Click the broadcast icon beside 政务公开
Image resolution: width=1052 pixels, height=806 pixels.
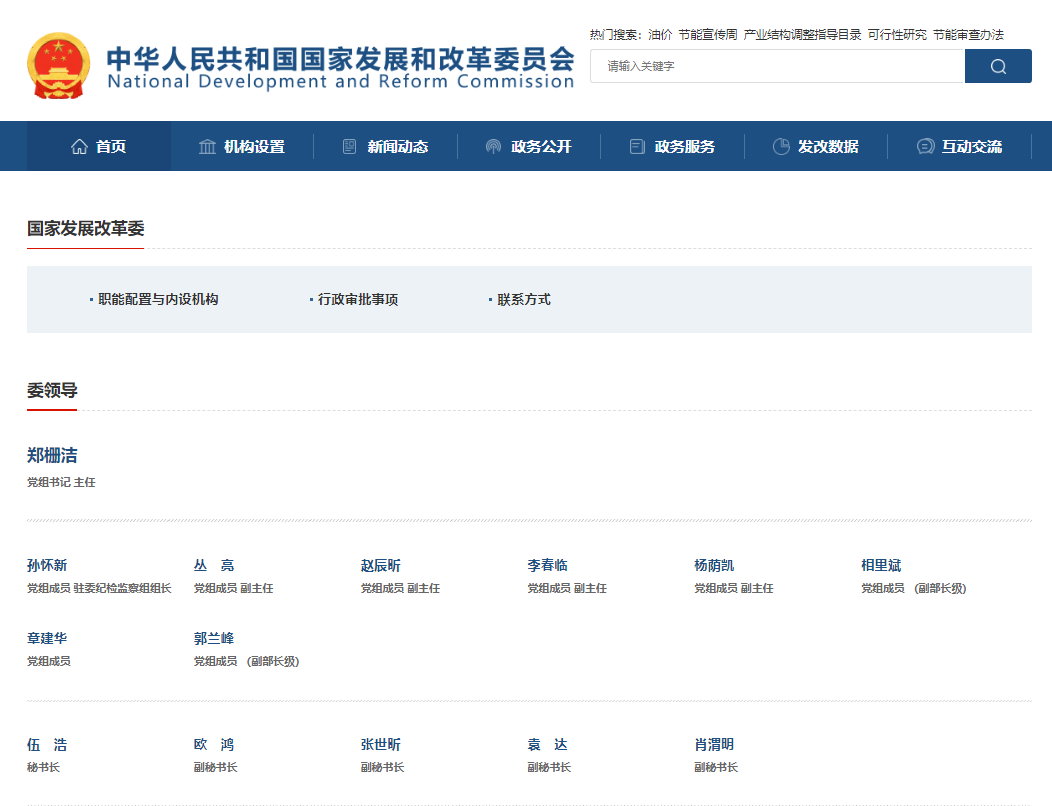(x=493, y=147)
